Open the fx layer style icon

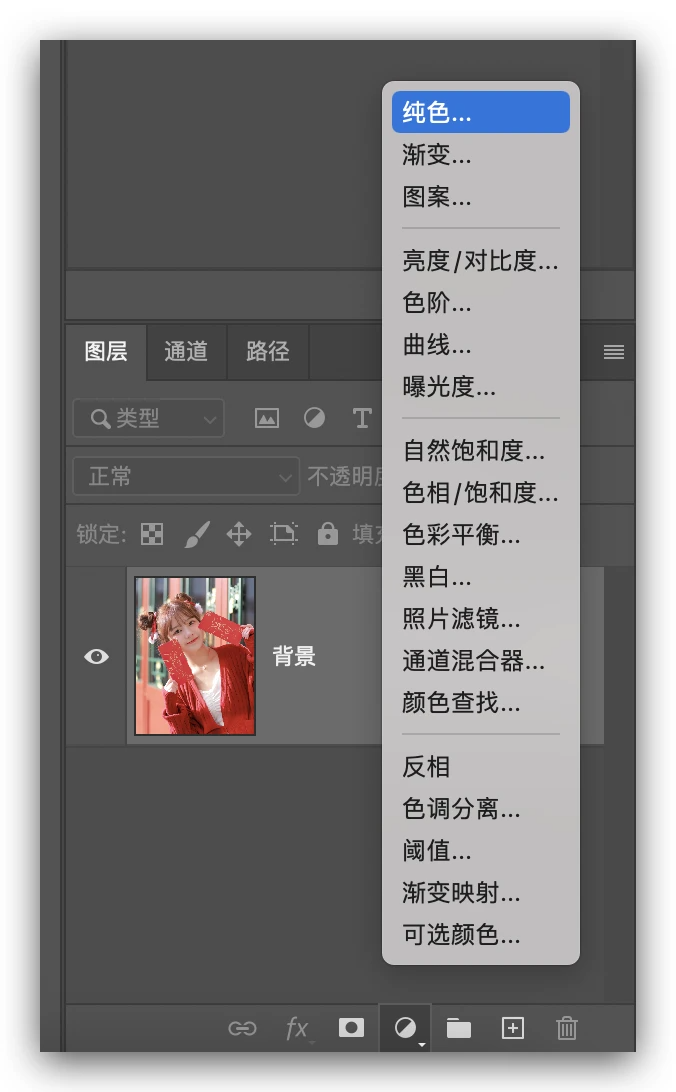click(x=297, y=1028)
